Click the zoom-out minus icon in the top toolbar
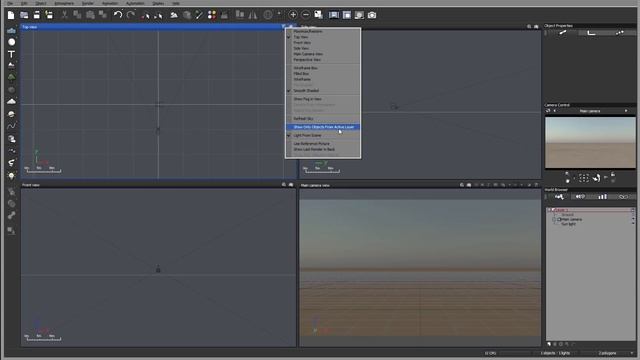Viewport: 640px width, 360px height. point(305,15)
